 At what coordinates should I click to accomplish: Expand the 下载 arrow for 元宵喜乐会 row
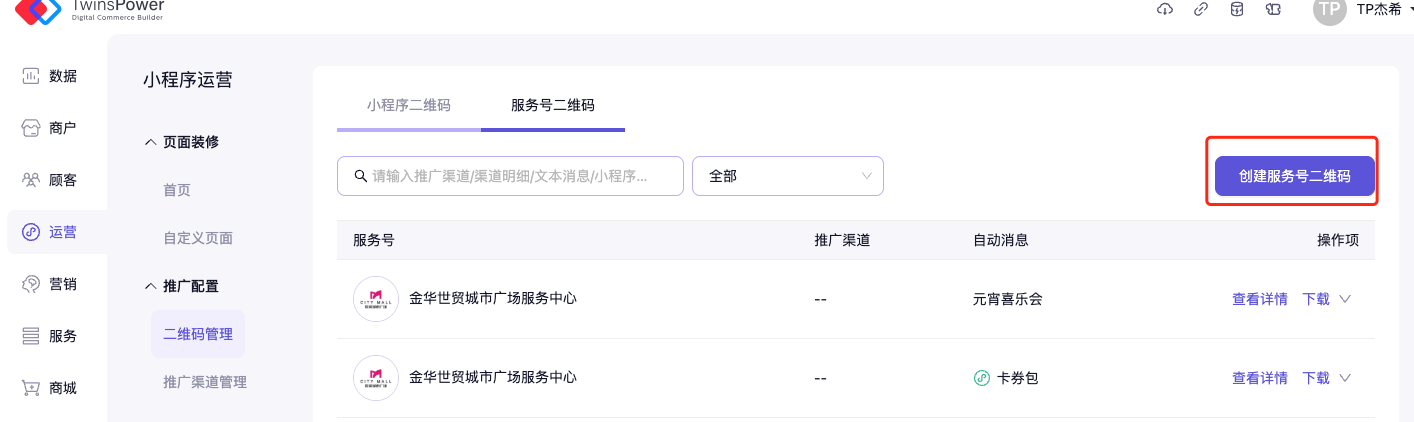[x=1345, y=299]
